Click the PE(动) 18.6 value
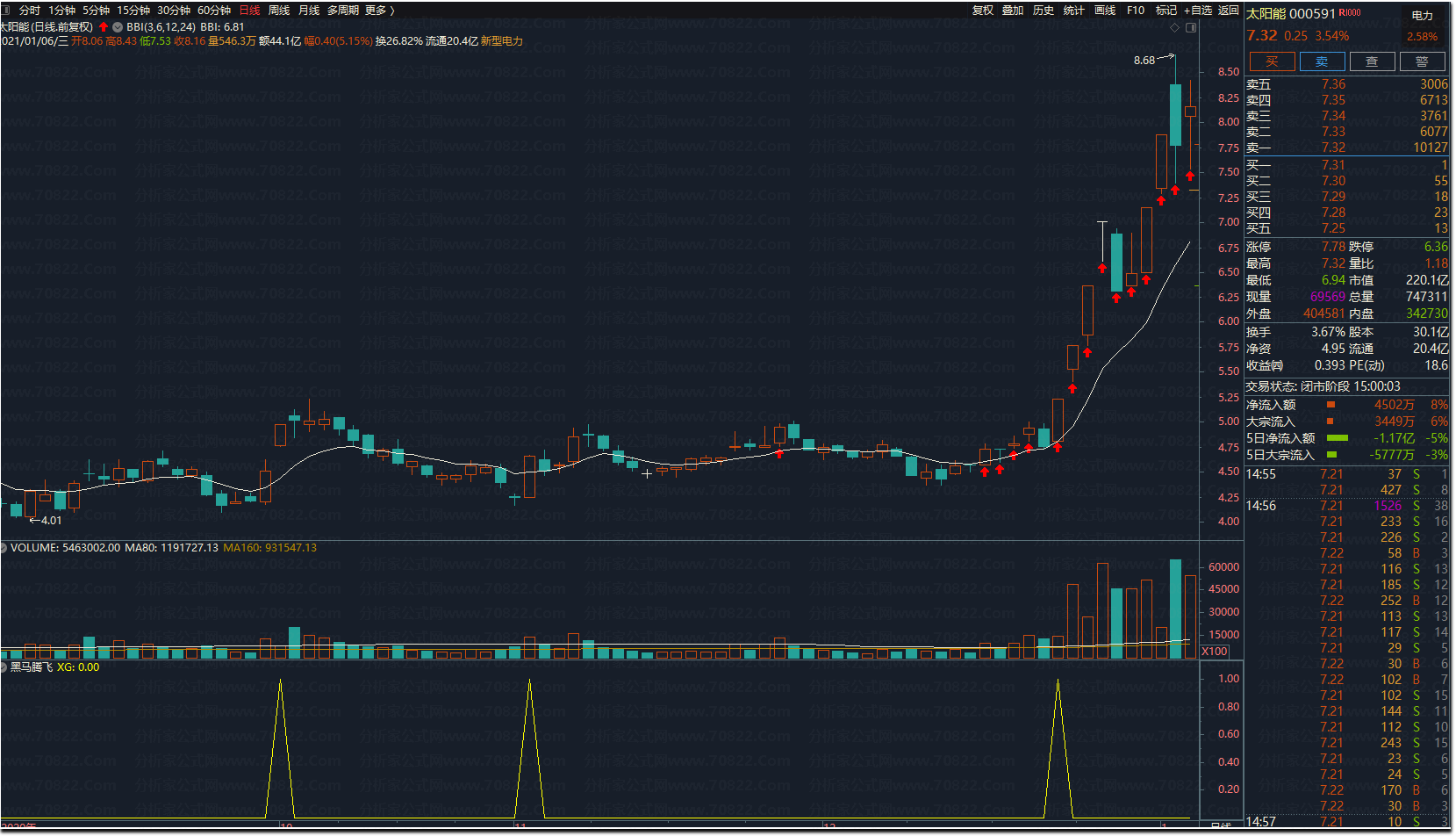The width and height of the screenshot is (1456, 836). pyautogui.click(x=1437, y=365)
